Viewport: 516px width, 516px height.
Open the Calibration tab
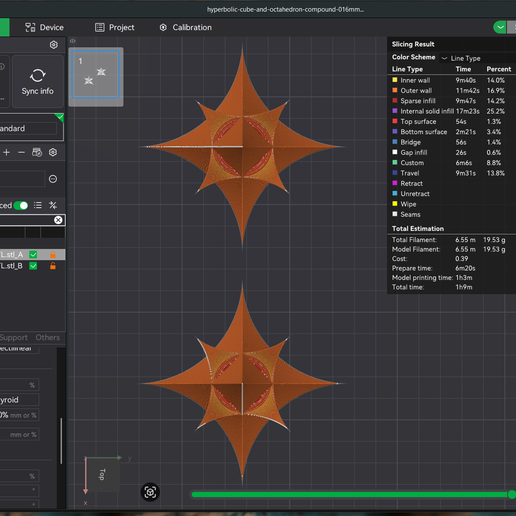click(186, 27)
